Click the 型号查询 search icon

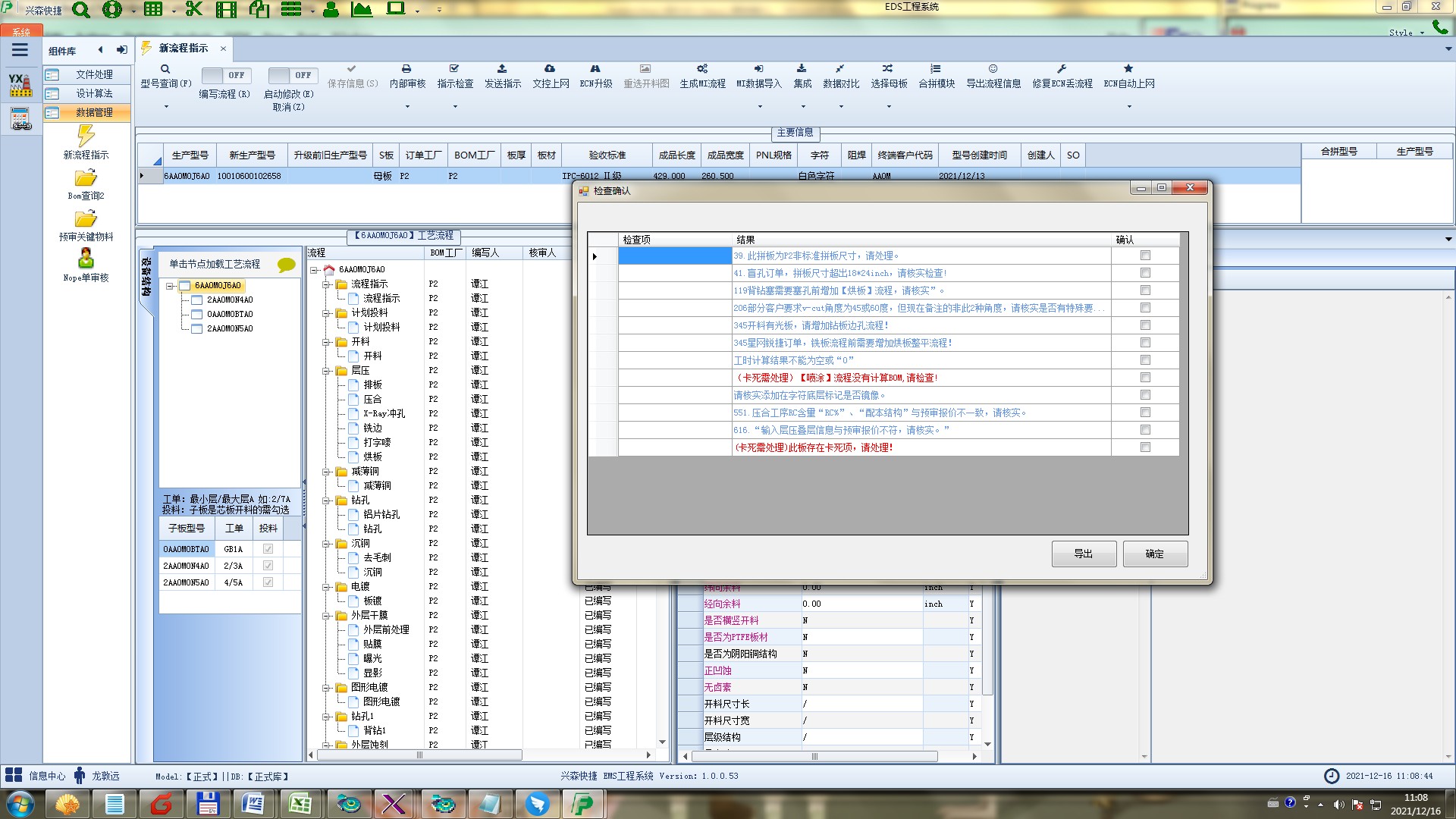pyautogui.click(x=165, y=69)
